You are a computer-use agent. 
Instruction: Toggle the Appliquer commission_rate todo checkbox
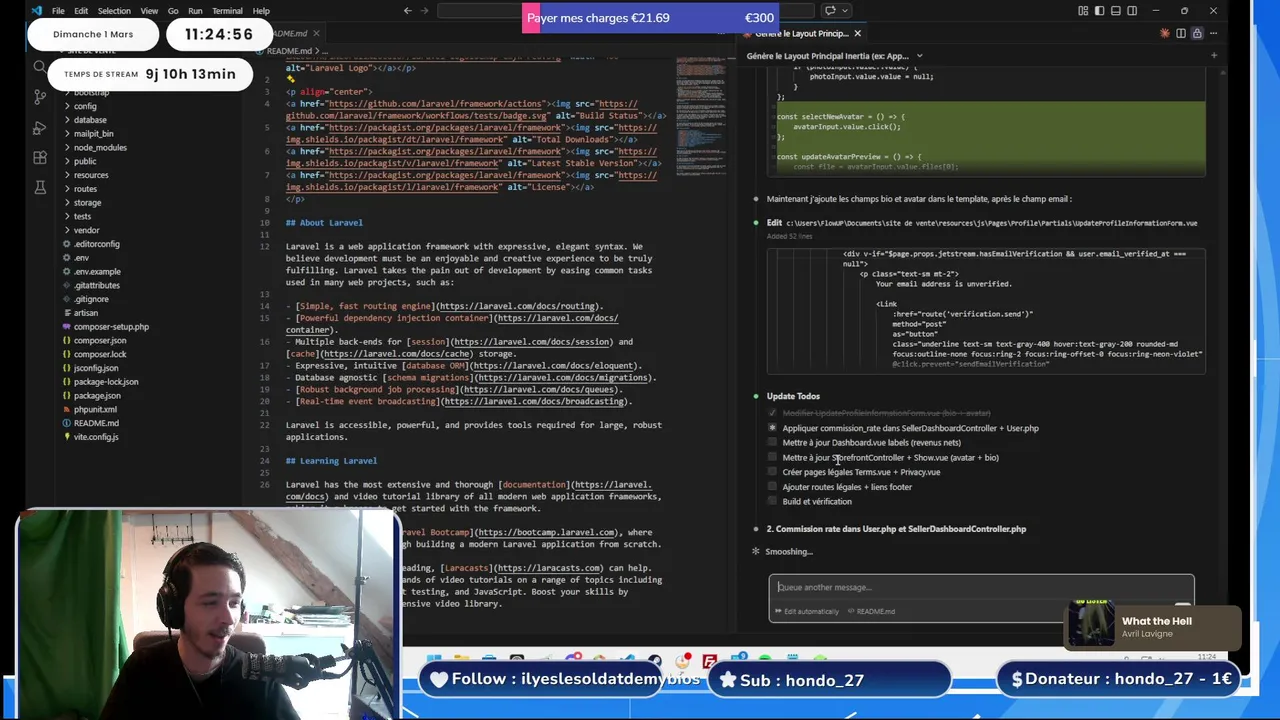click(x=772, y=428)
